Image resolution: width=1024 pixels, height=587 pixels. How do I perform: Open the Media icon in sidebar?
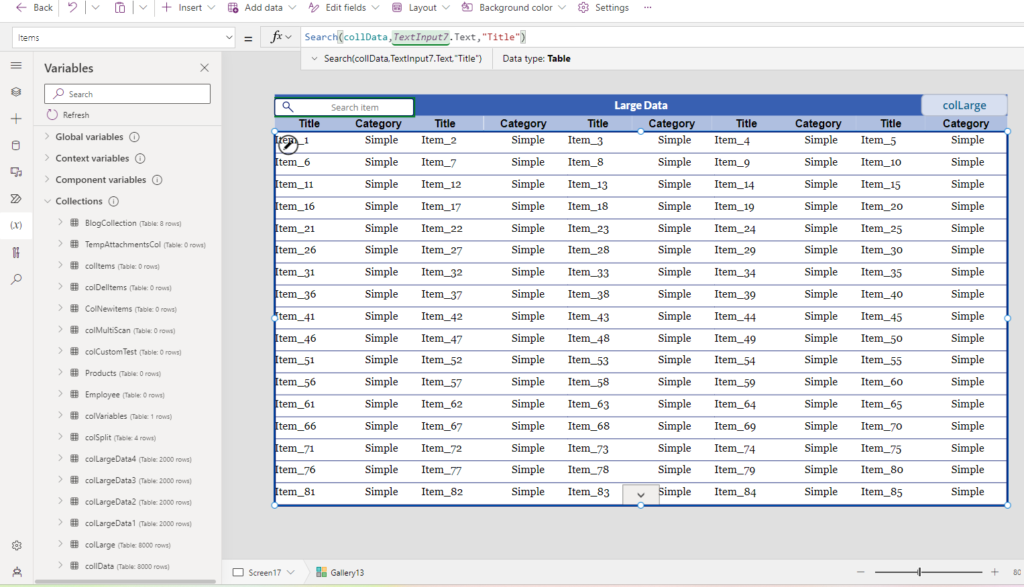16,172
